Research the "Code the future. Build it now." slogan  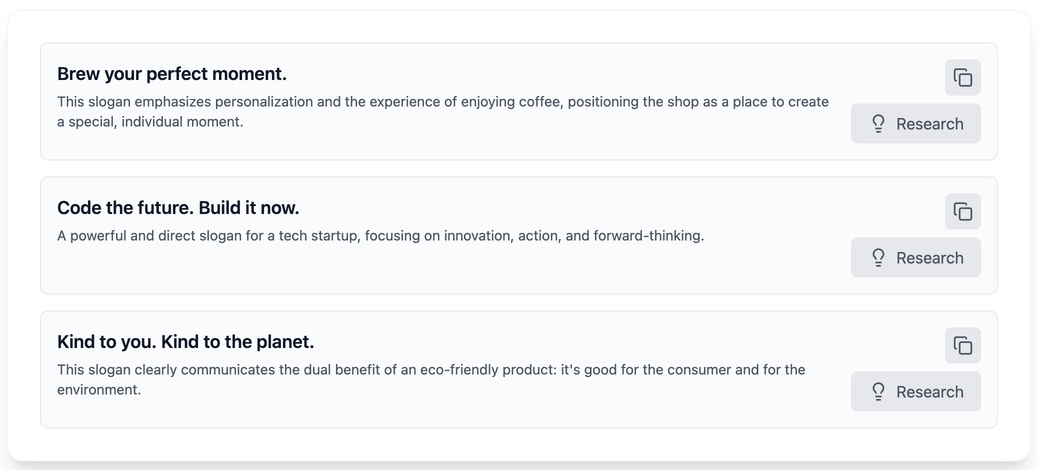(916, 258)
